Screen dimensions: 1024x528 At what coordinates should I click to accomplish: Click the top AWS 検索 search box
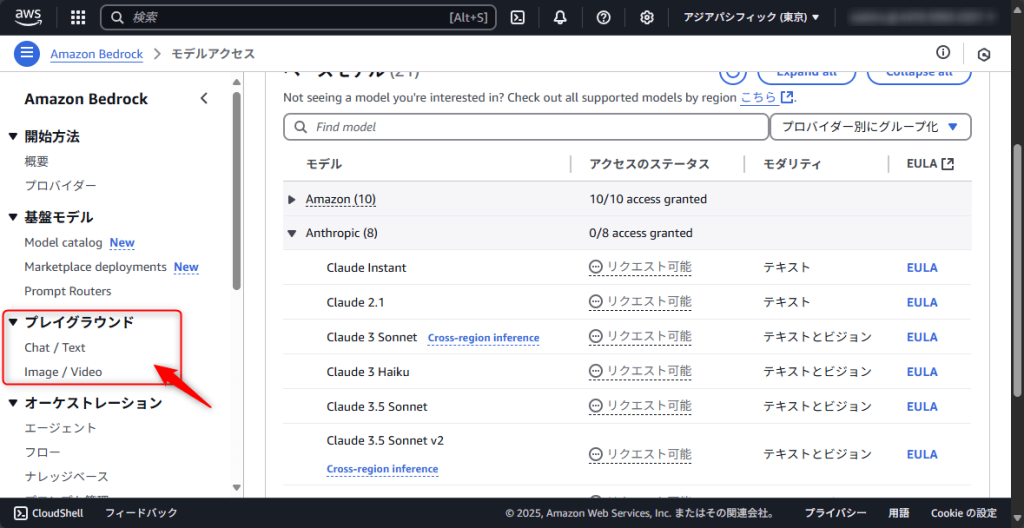298,18
